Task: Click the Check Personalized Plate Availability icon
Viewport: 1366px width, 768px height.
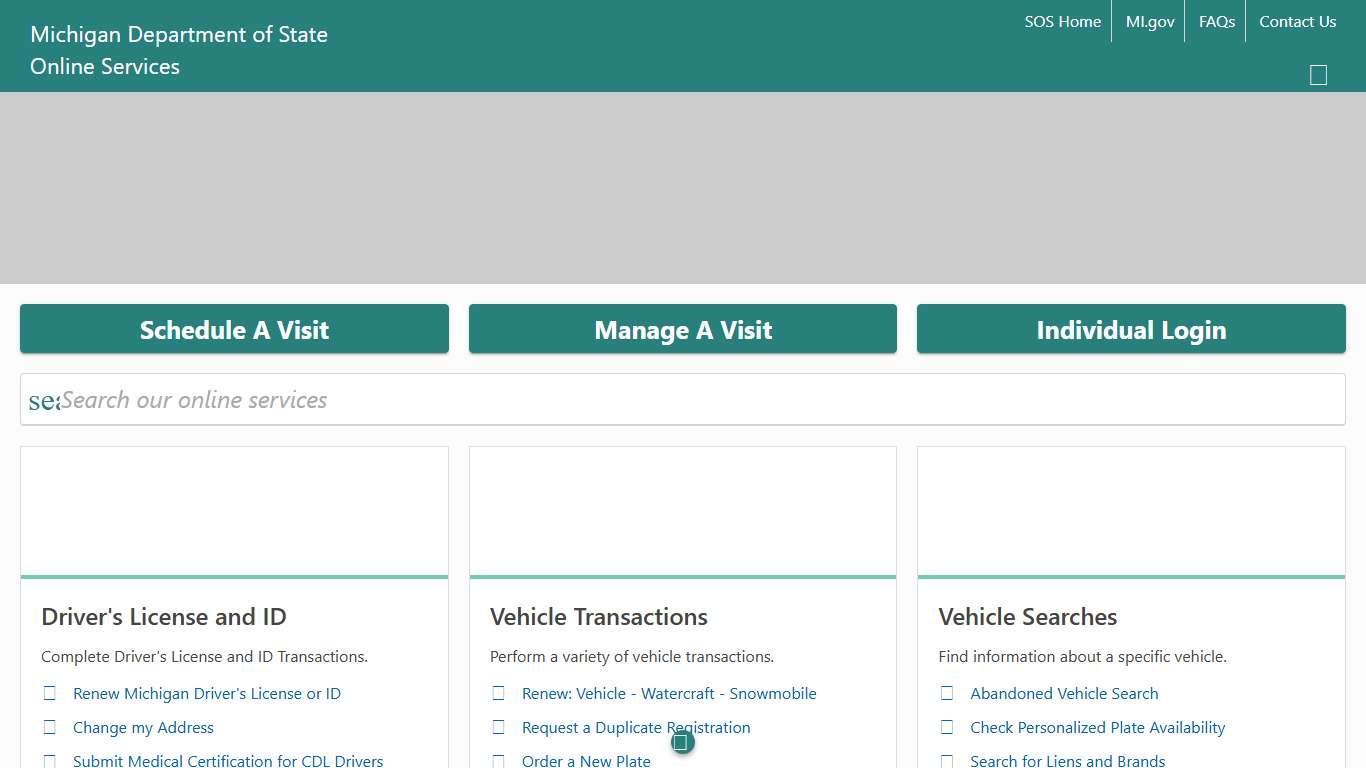Action: click(947, 727)
